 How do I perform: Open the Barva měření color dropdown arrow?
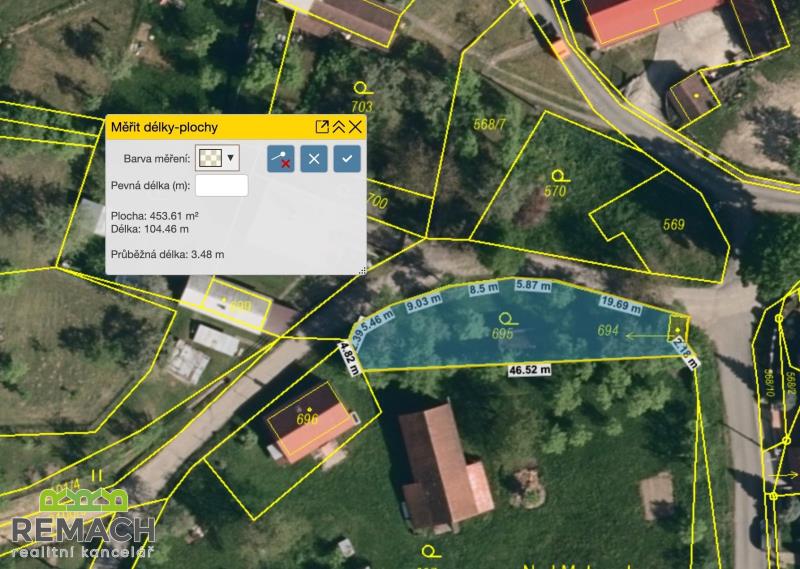pyautogui.click(x=232, y=157)
